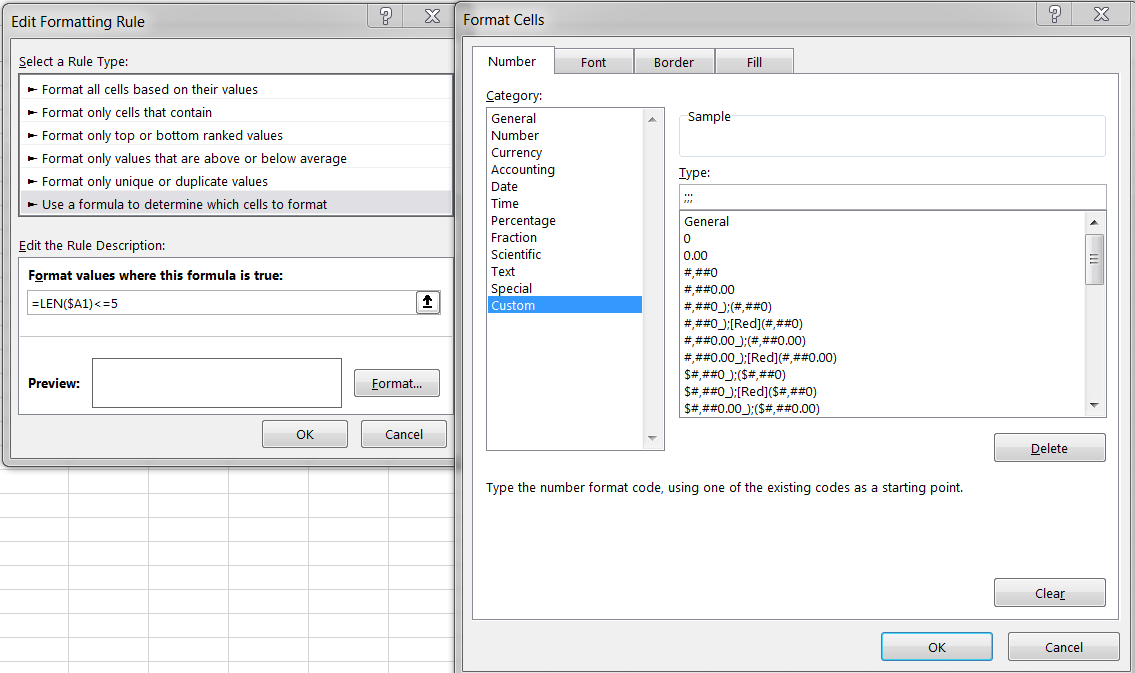Select the Fraction category
The height and width of the screenshot is (673, 1135).
point(565,237)
